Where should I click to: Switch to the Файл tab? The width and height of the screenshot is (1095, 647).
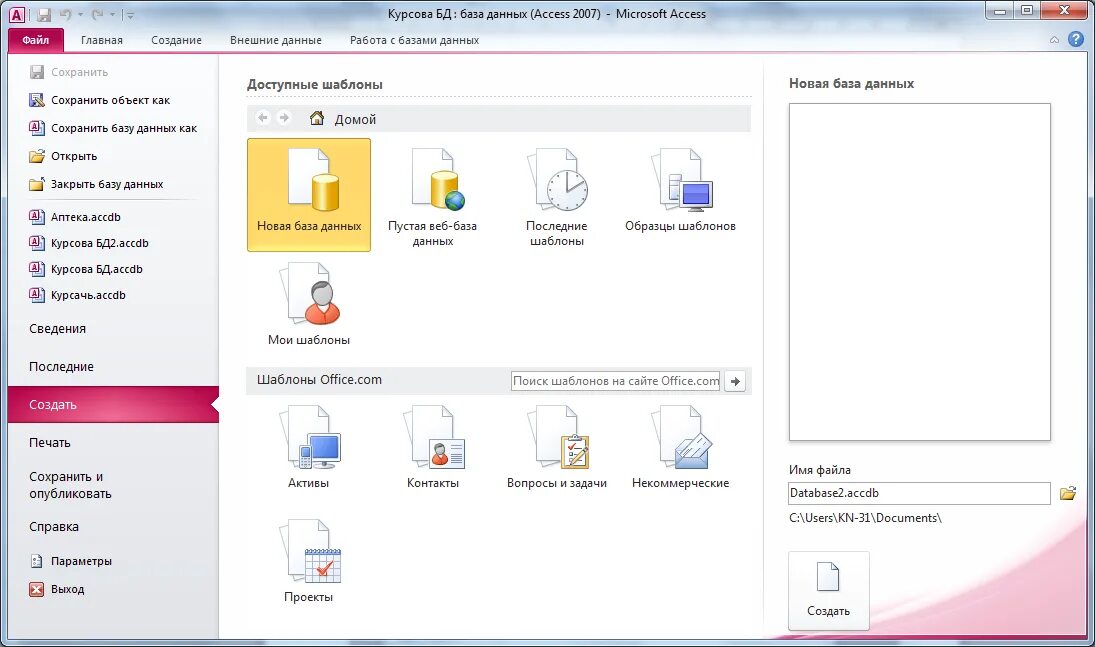tap(36, 40)
